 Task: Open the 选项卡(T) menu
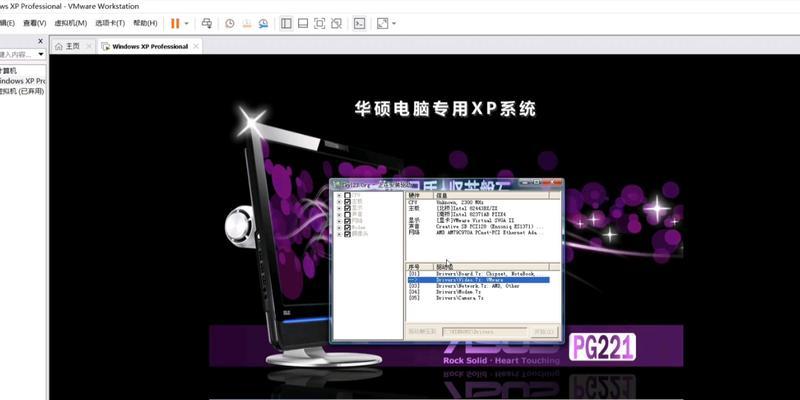pyautogui.click(x=110, y=23)
